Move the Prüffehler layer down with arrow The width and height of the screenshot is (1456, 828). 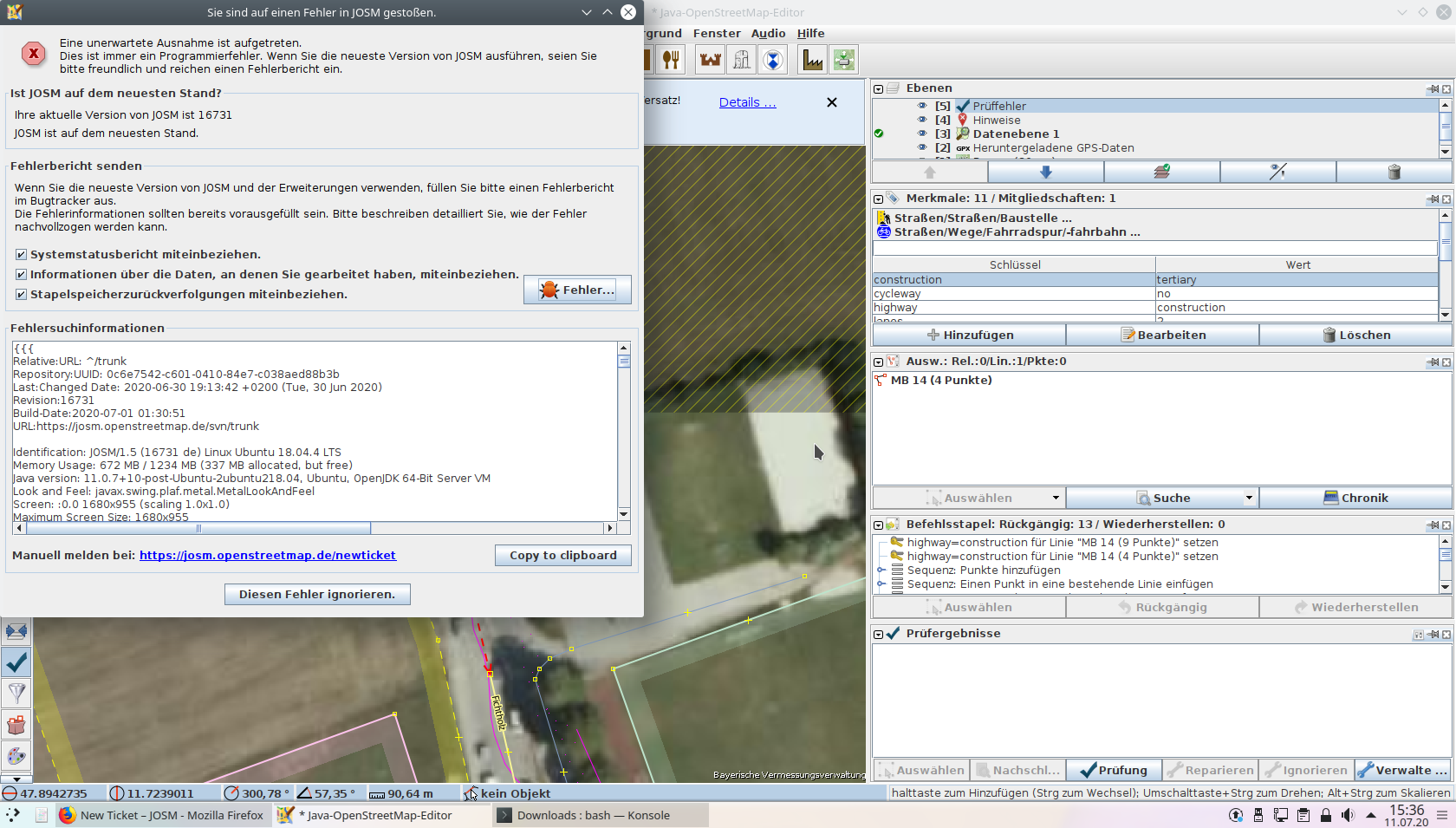click(x=1045, y=172)
